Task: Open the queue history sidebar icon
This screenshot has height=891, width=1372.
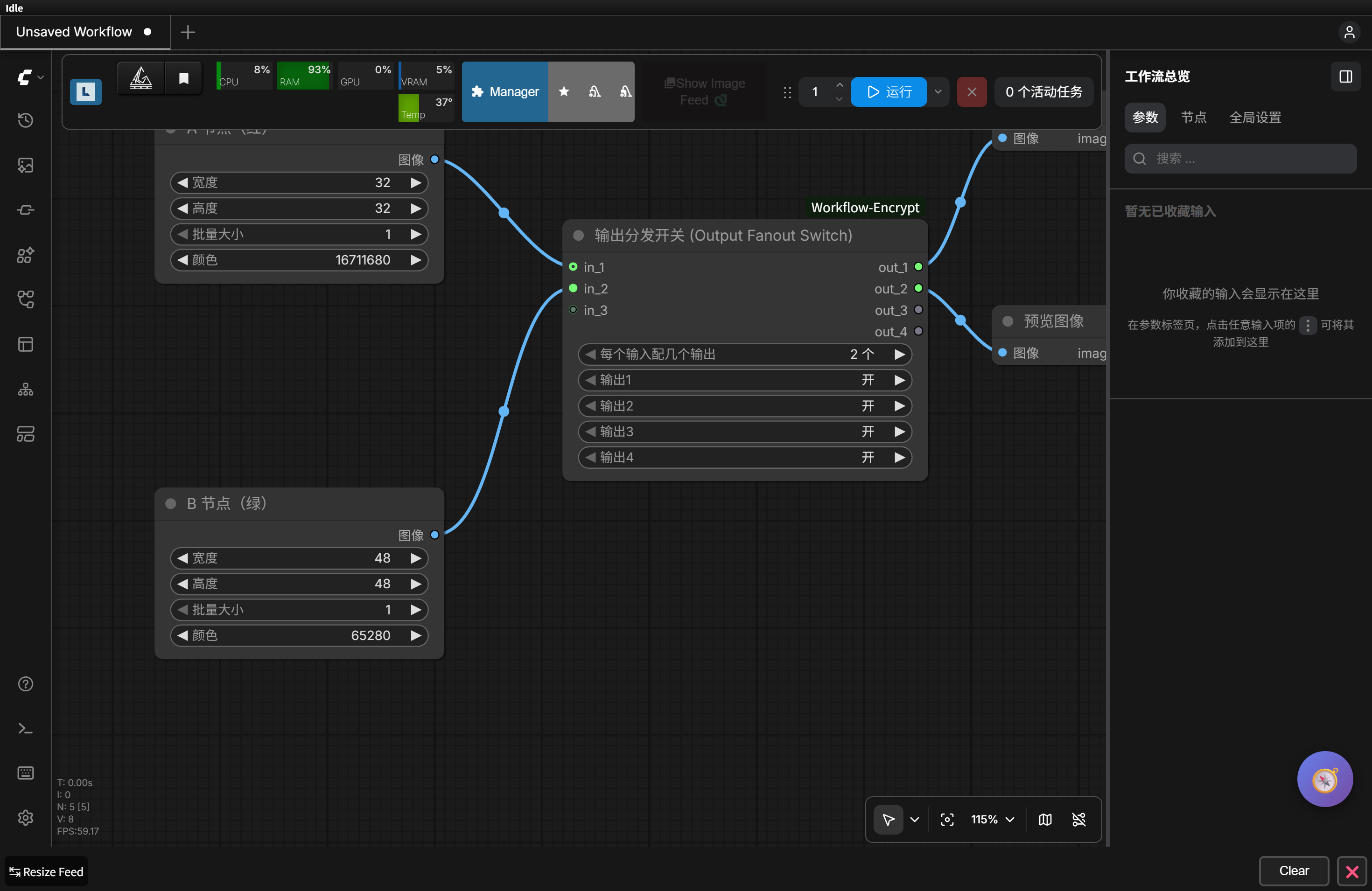Action: 25,120
